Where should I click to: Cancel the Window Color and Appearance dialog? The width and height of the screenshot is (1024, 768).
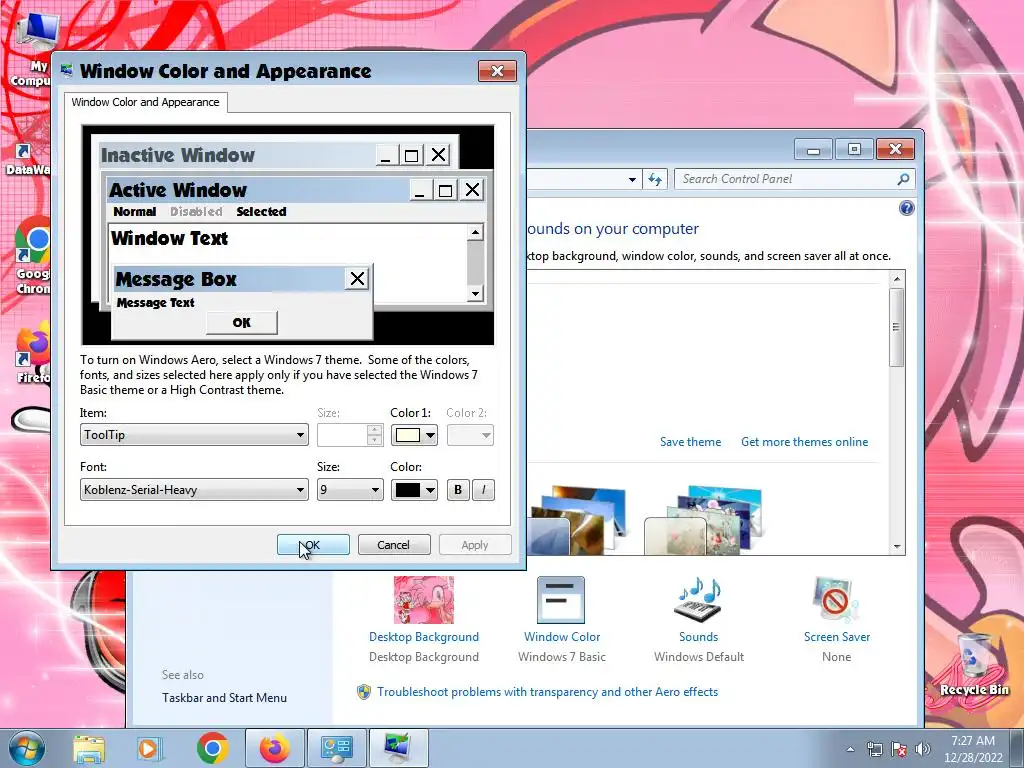394,545
